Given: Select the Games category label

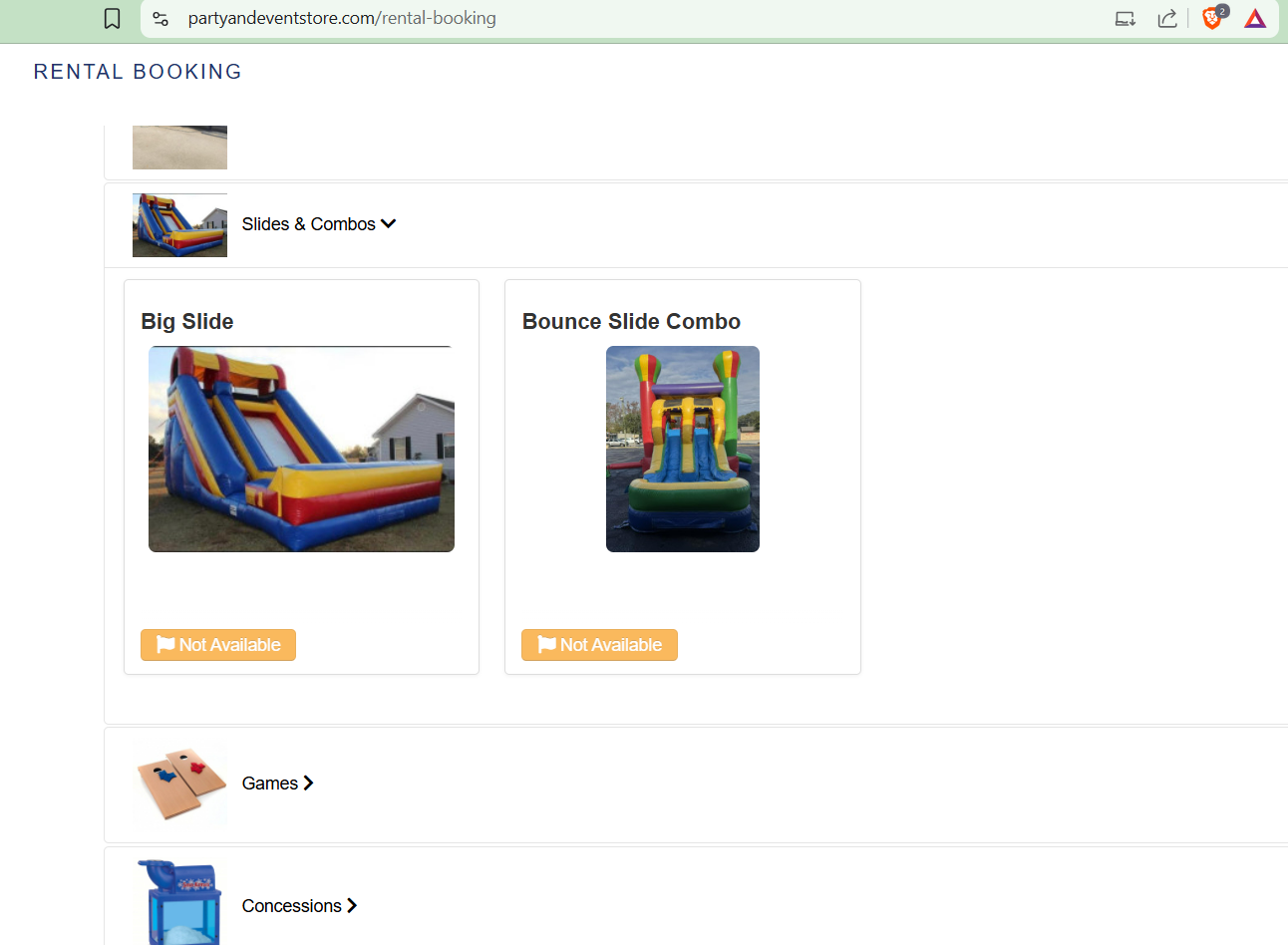Looking at the screenshot, I should click(x=270, y=784).
